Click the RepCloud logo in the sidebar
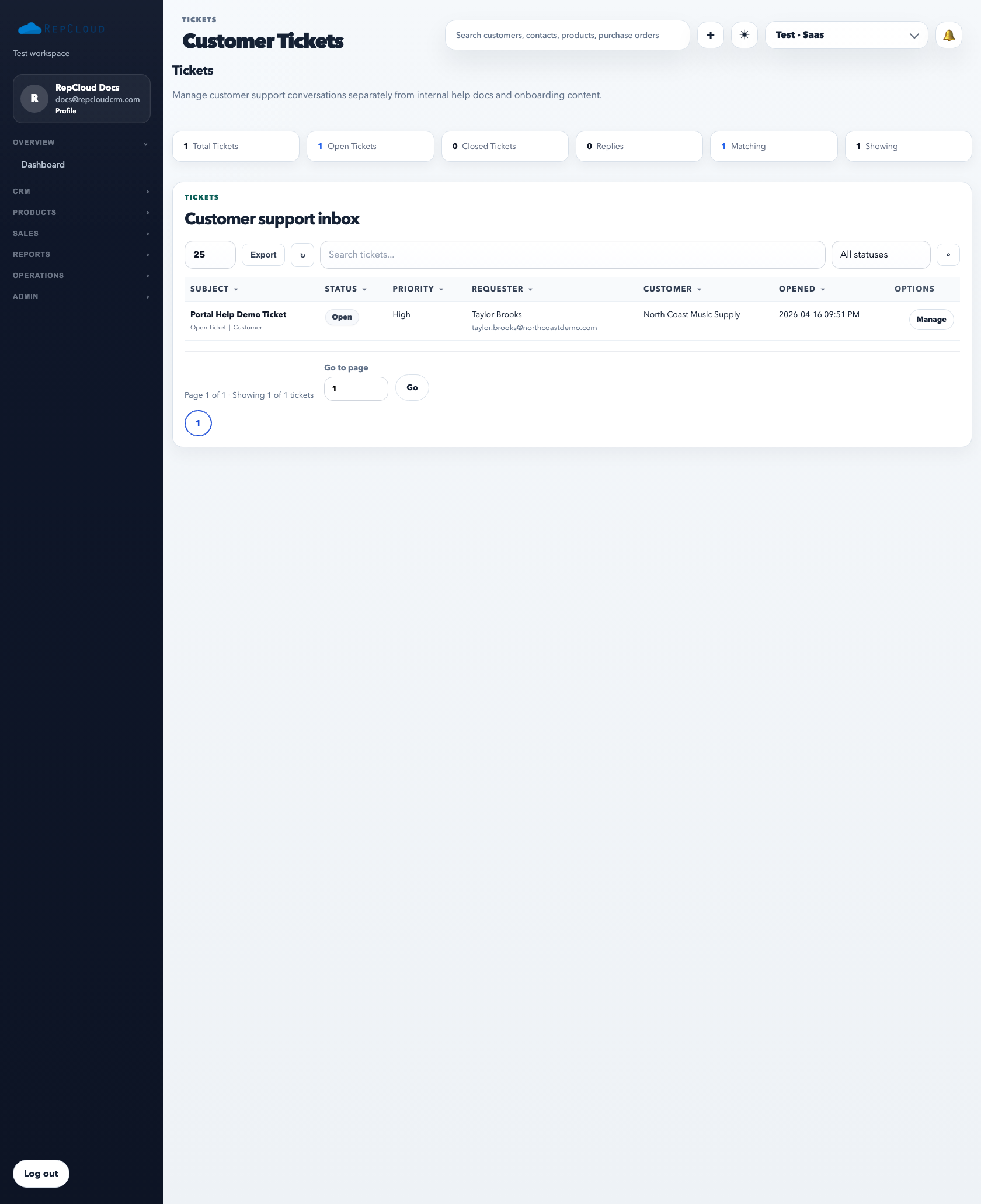 pyautogui.click(x=61, y=28)
